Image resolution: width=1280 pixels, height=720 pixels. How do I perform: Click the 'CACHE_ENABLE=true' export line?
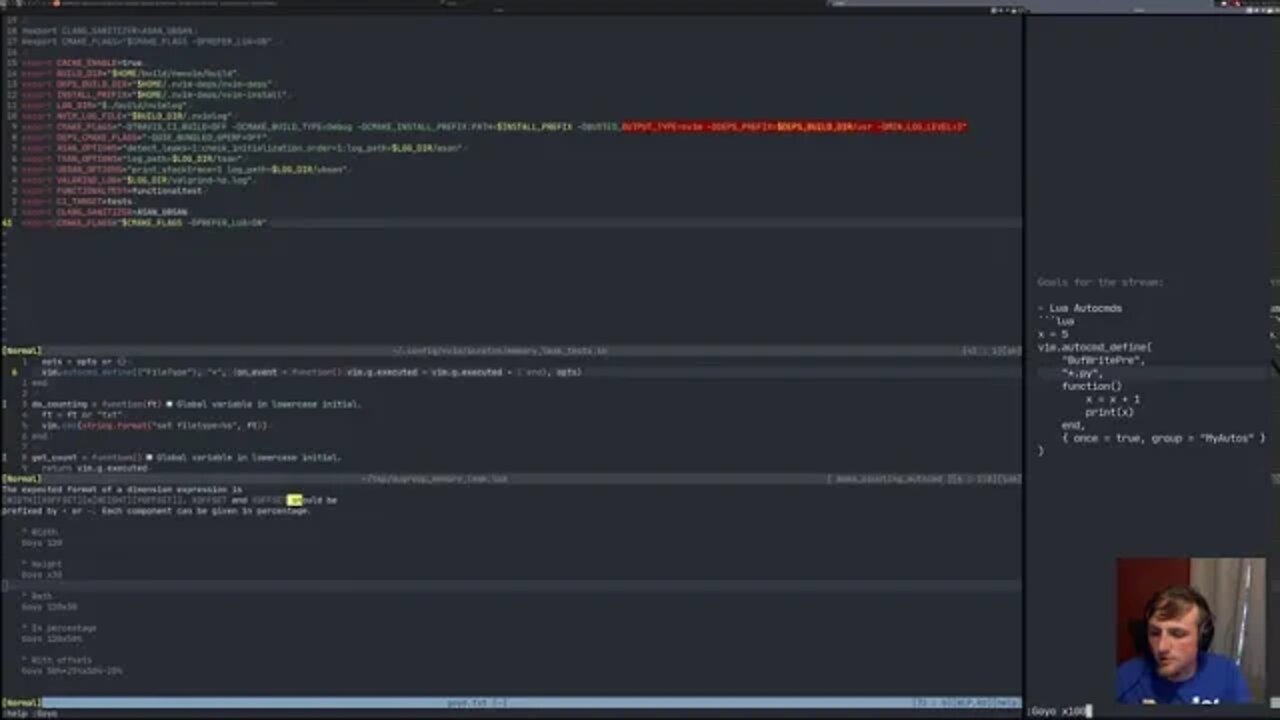click(84, 63)
